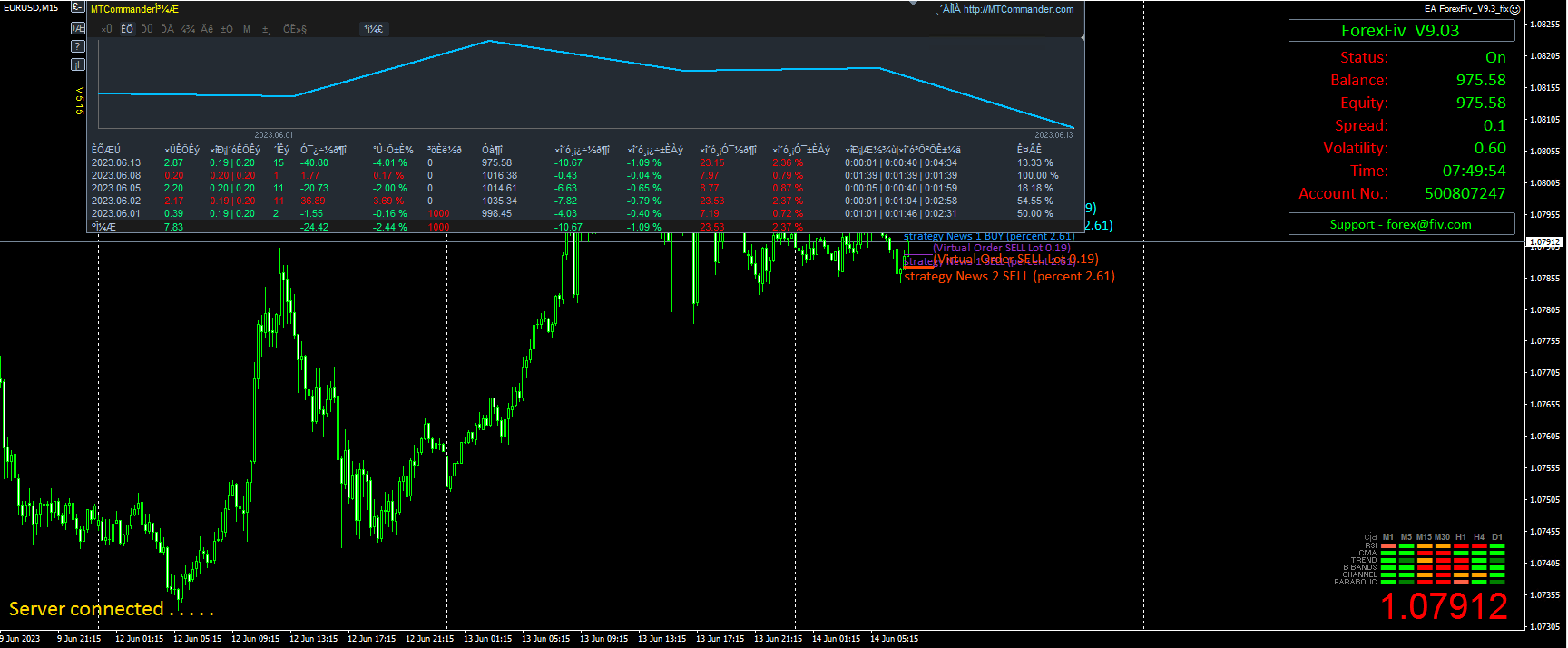Click the smiley face EA icon

(x=1514, y=9)
